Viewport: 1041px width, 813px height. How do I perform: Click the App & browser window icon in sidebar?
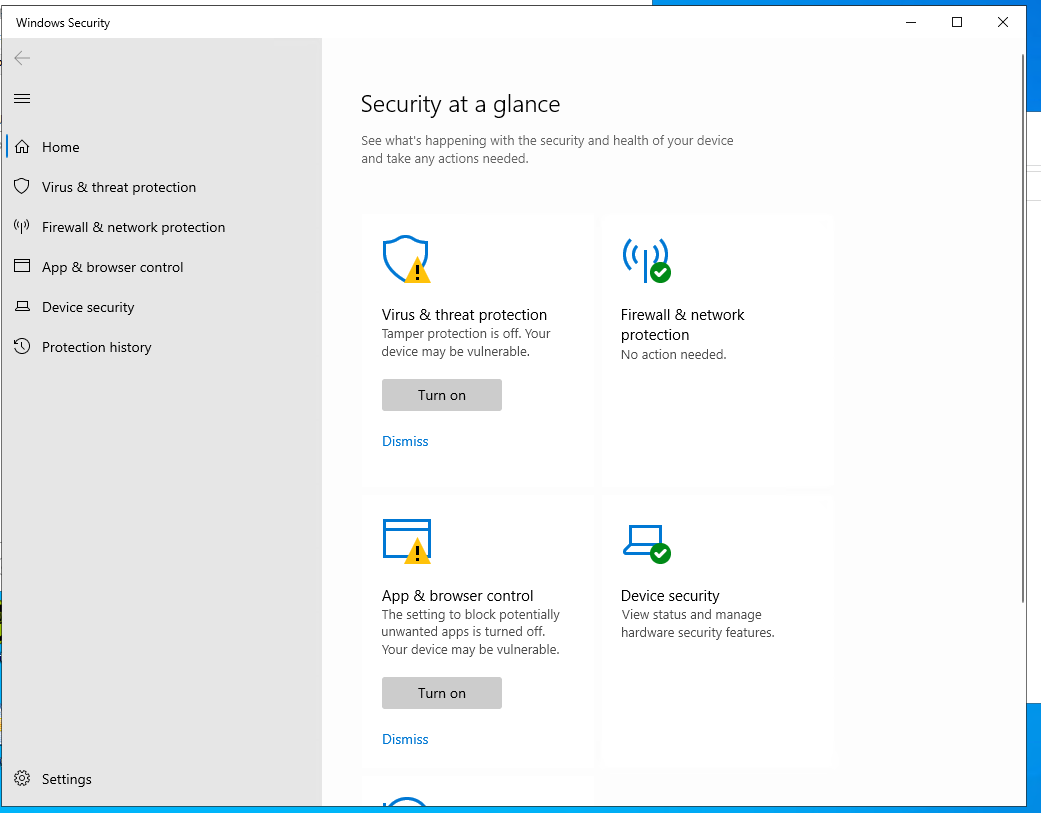[22, 266]
